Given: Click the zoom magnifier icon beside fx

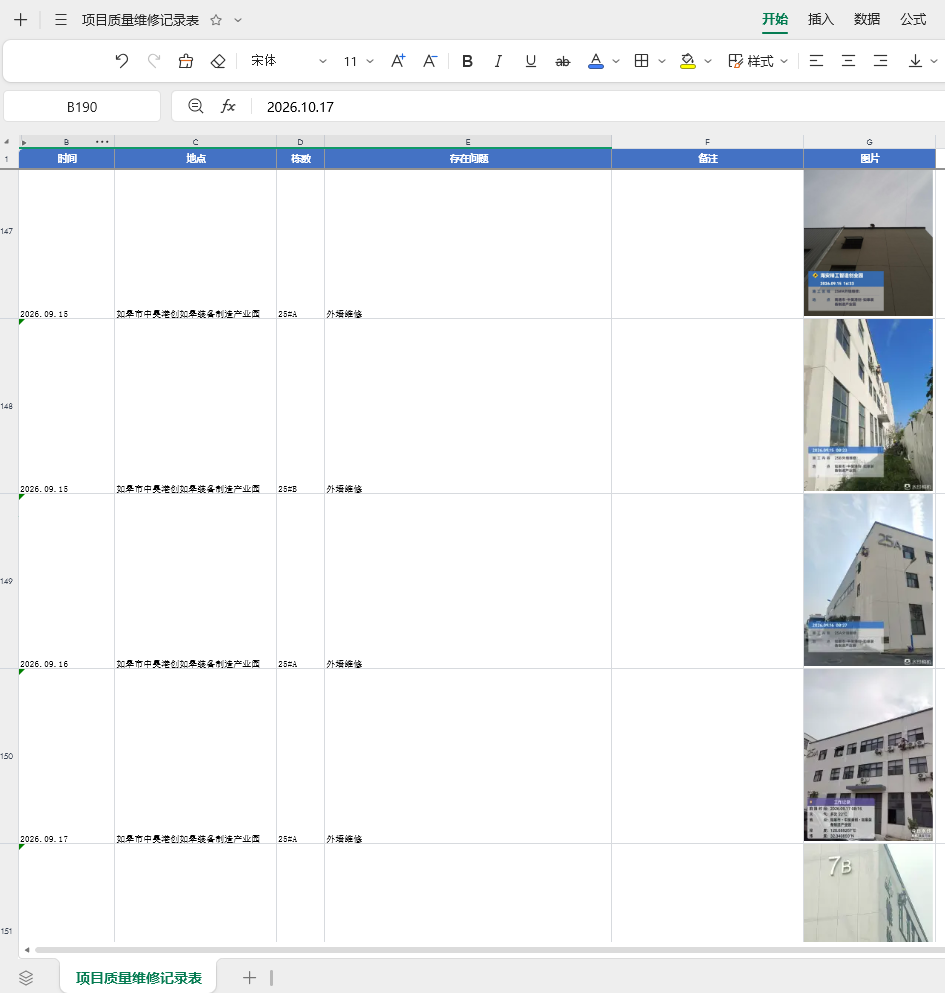Looking at the screenshot, I should click(x=196, y=106).
